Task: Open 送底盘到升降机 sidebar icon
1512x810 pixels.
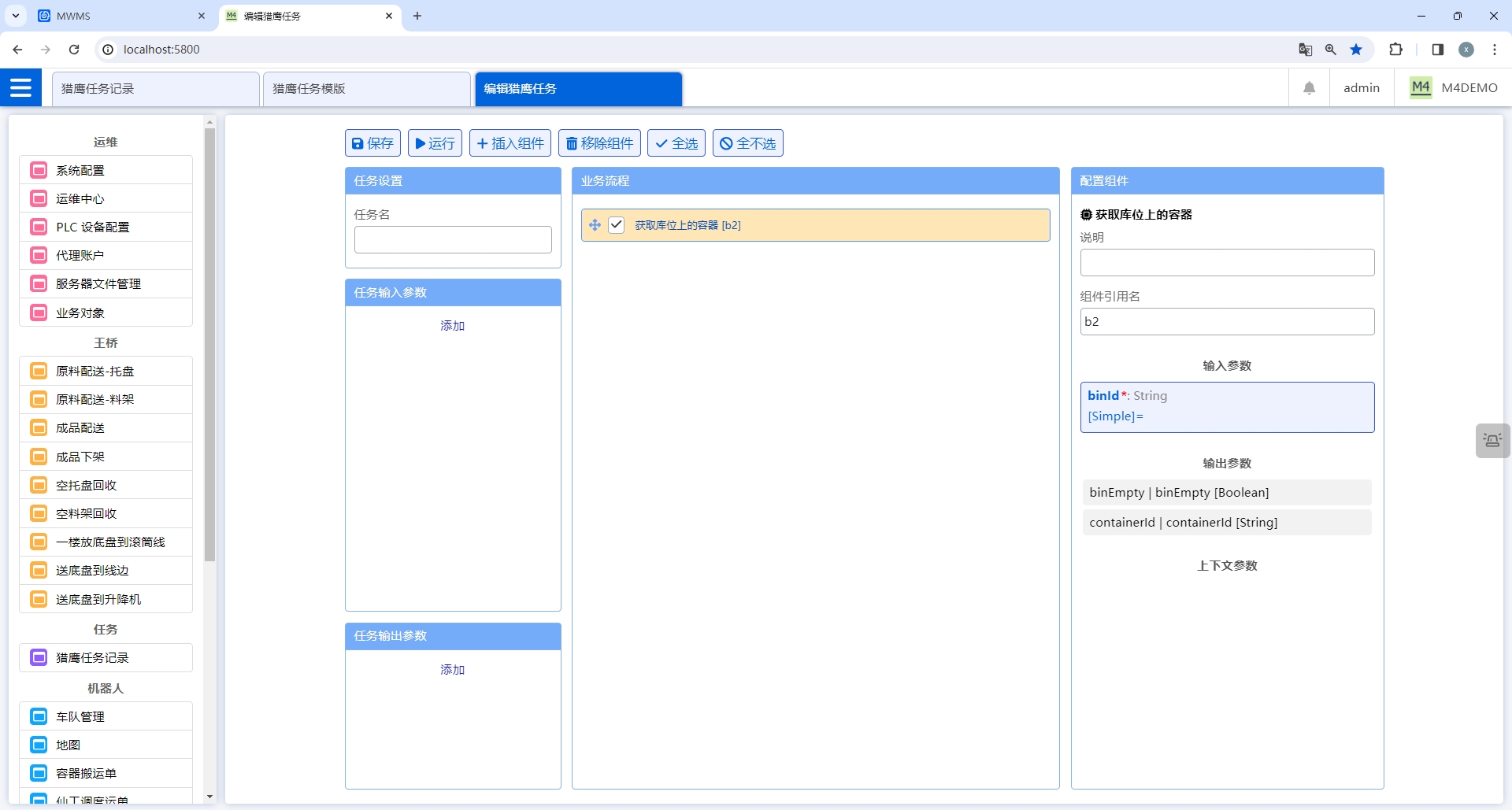Action: (39, 599)
